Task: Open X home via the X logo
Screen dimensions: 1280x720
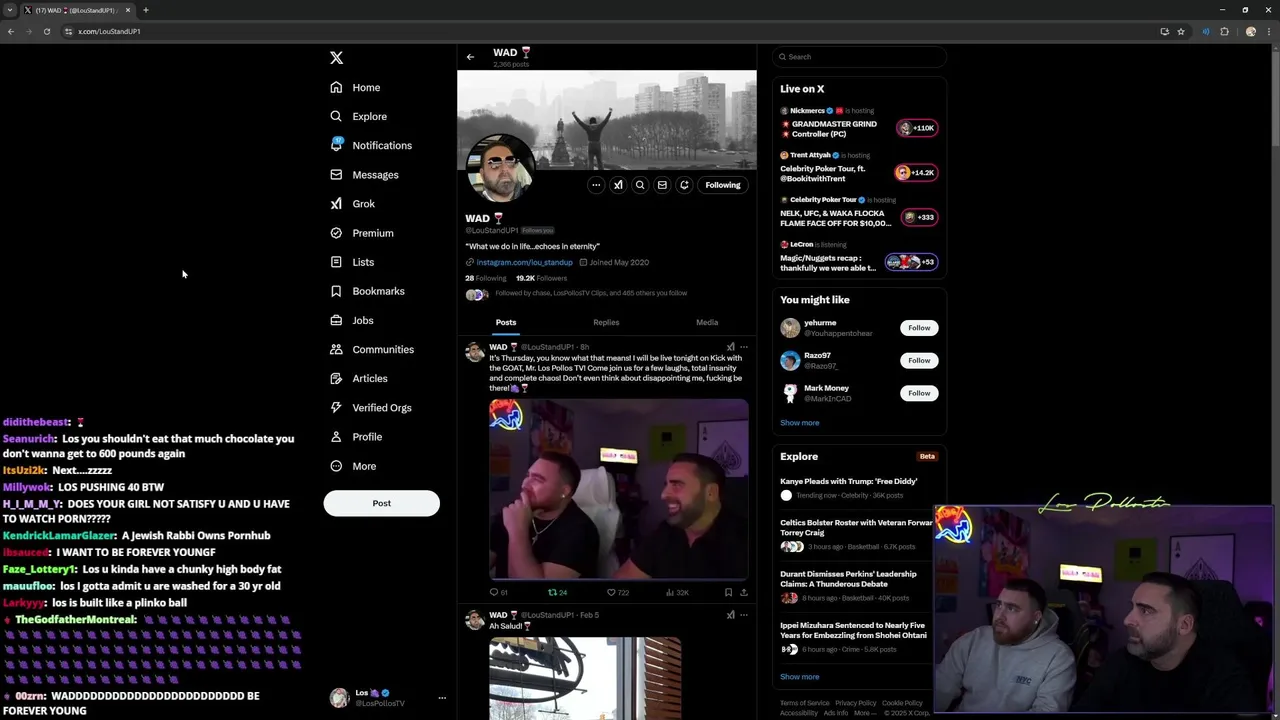Action: click(x=336, y=58)
